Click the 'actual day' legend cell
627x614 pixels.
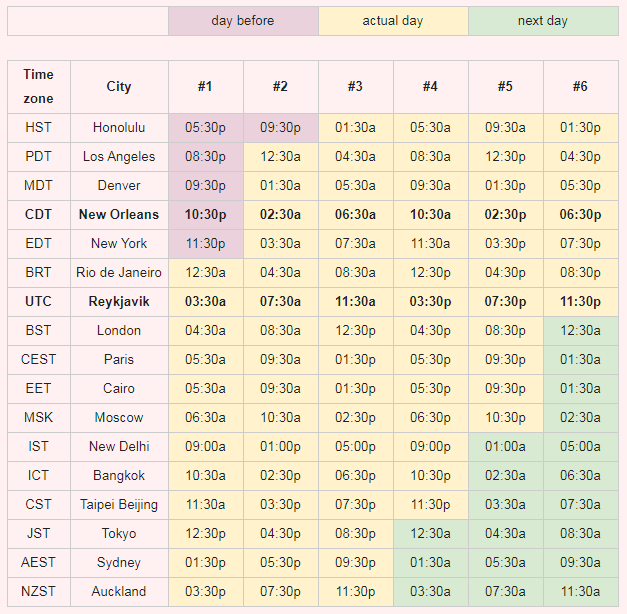click(393, 21)
